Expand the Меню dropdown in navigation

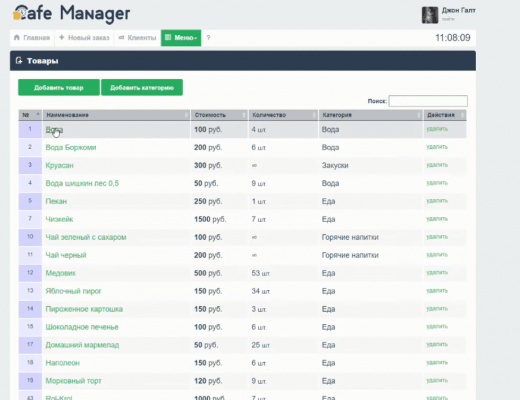[x=181, y=38]
